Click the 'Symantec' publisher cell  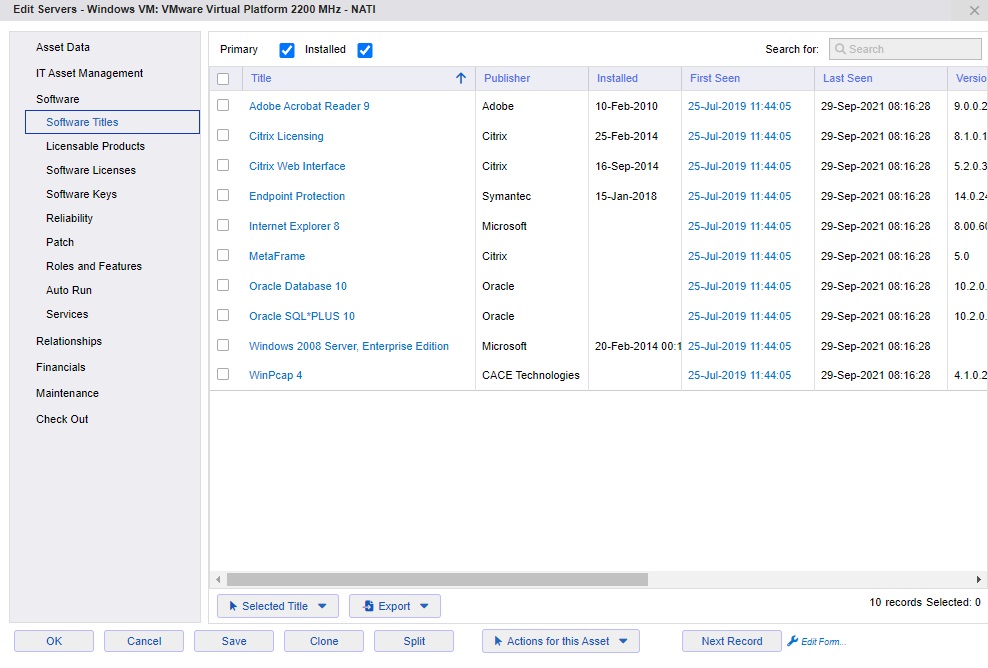(506, 196)
